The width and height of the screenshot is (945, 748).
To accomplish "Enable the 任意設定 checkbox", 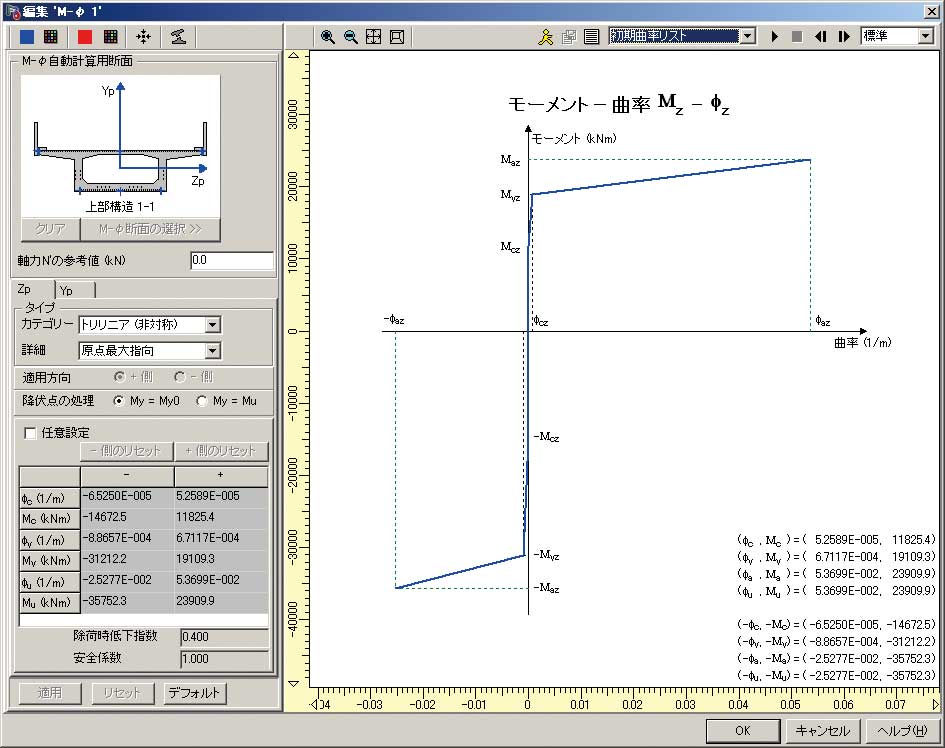I will [x=30, y=433].
